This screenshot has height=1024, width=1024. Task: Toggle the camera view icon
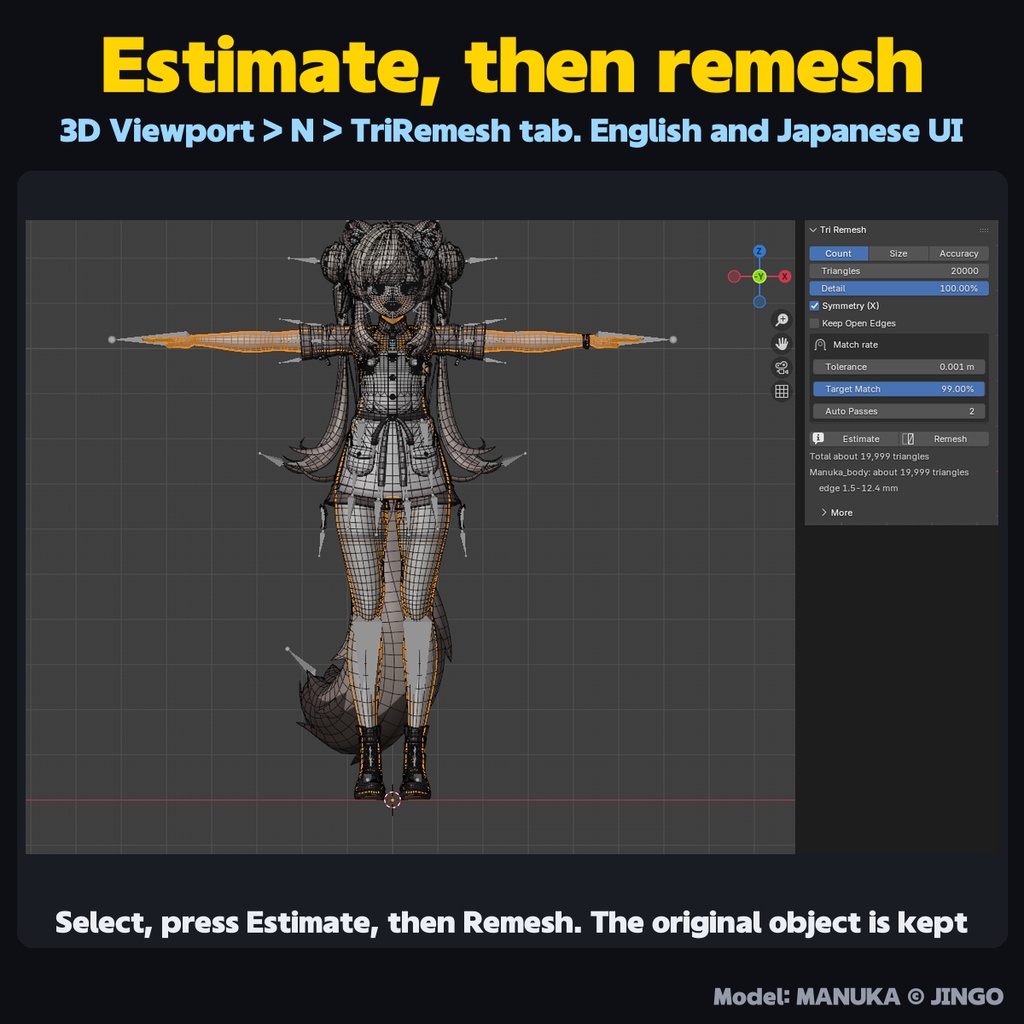tap(781, 368)
